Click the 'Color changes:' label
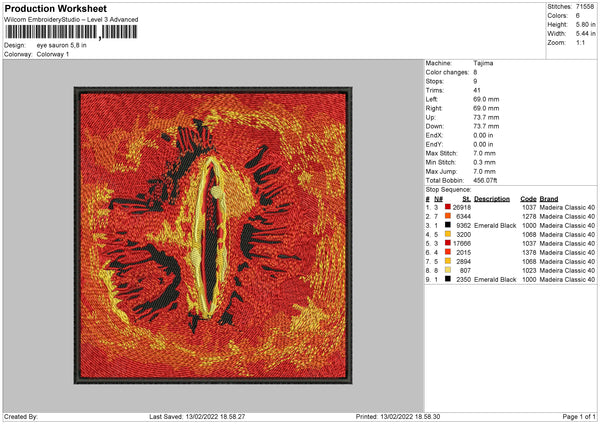Image resolution: width=600 pixels, height=424 pixels. (447, 72)
